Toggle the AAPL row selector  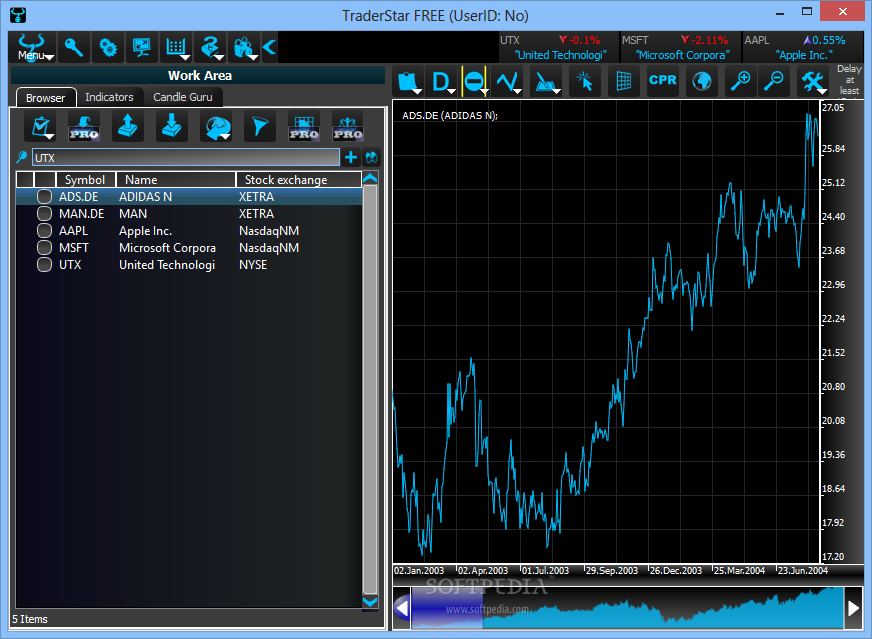[x=44, y=231]
